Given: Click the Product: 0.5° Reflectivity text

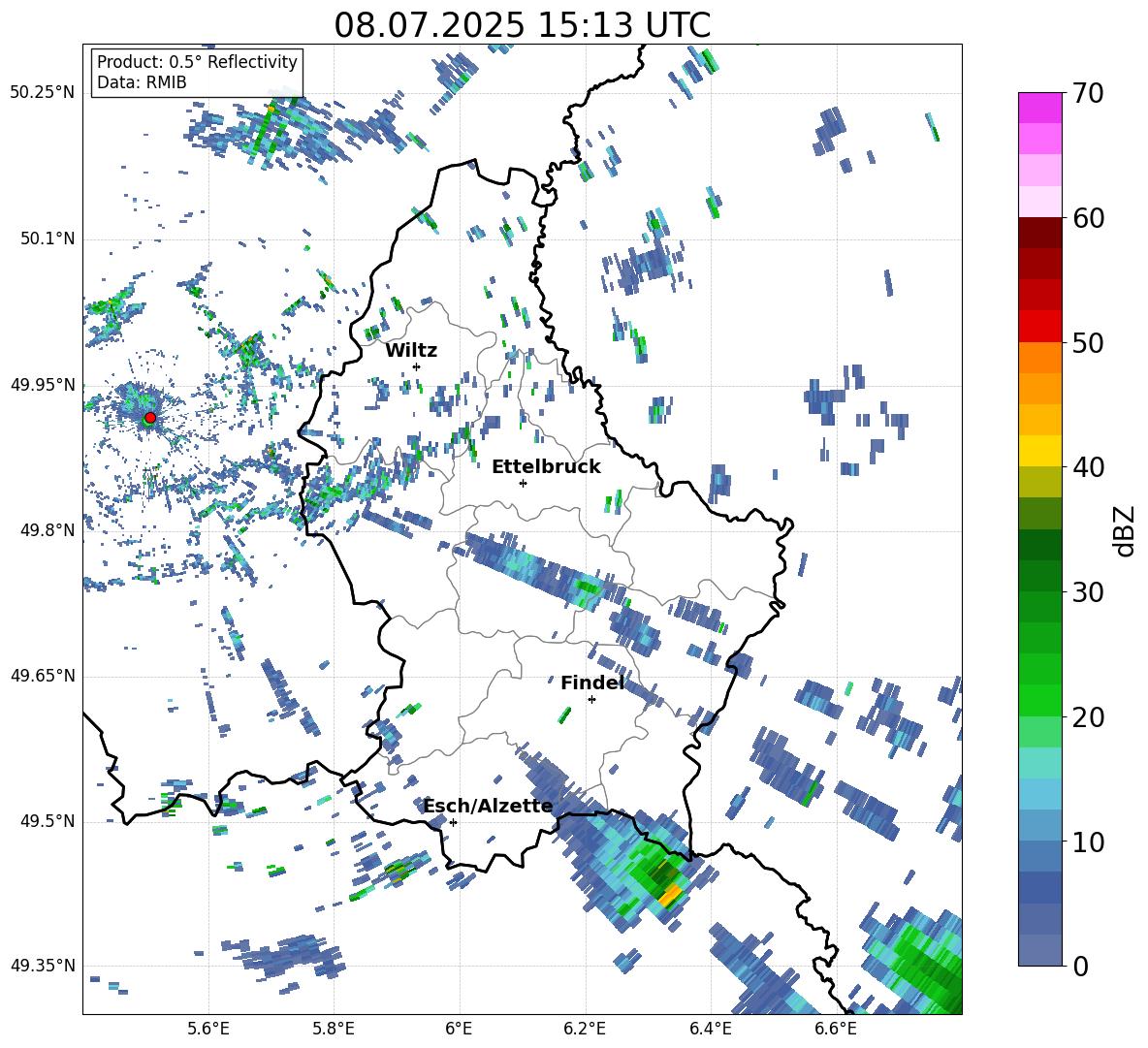Looking at the screenshot, I should tap(197, 61).
